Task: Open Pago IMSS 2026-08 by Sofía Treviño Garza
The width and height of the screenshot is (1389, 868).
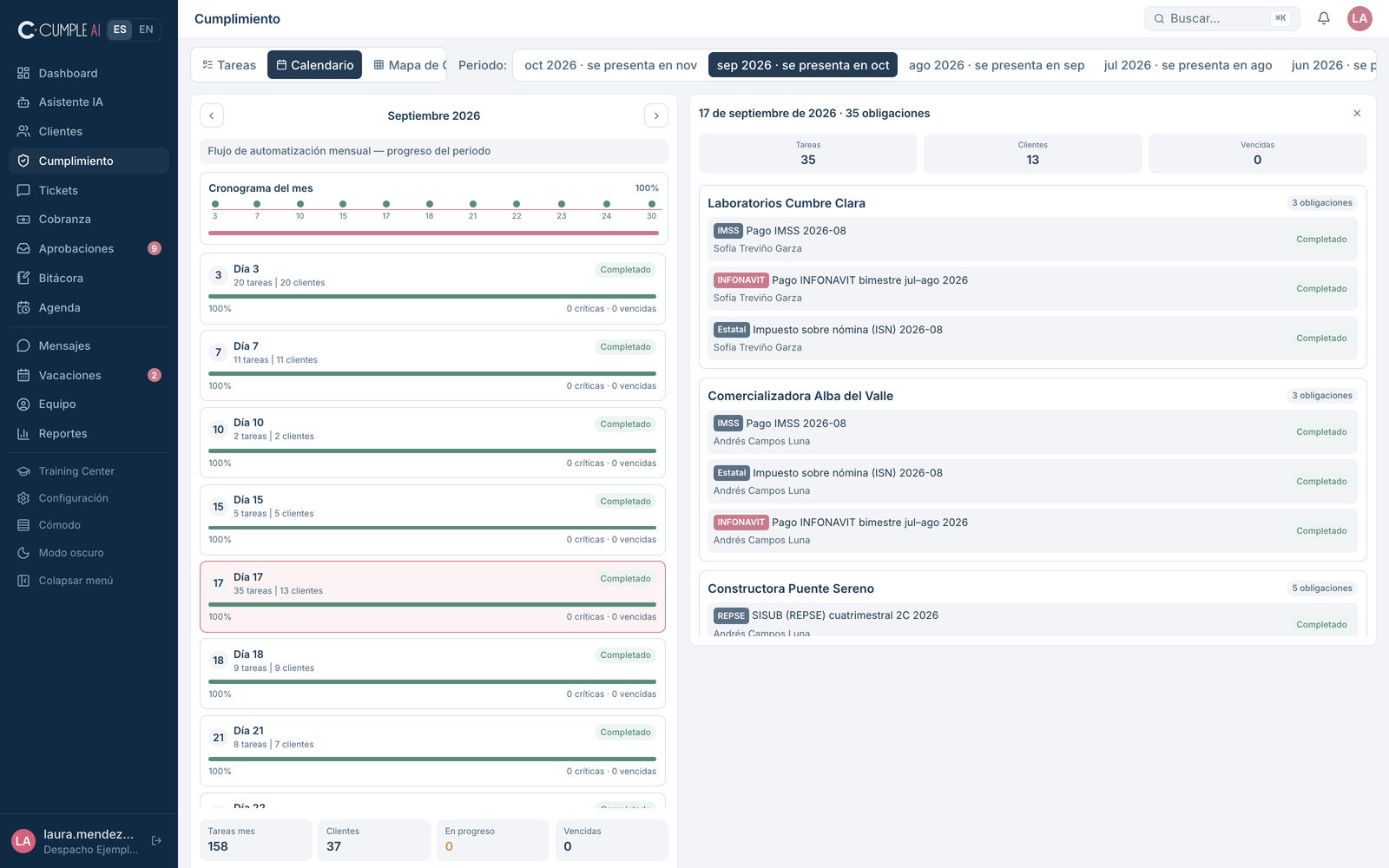Action: point(1032,240)
